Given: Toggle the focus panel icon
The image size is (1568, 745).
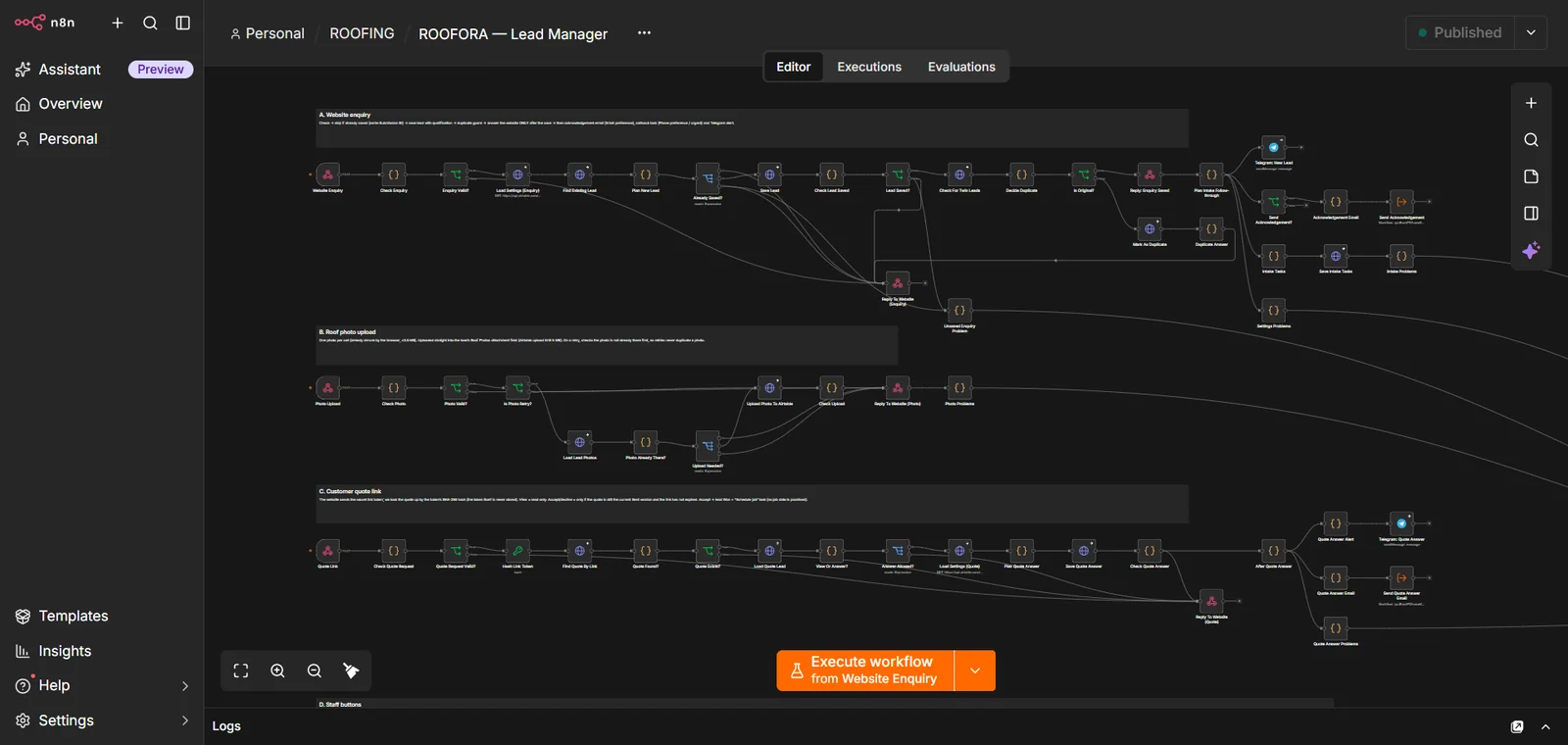Looking at the screenshot, I should (x=1531, y=213).
